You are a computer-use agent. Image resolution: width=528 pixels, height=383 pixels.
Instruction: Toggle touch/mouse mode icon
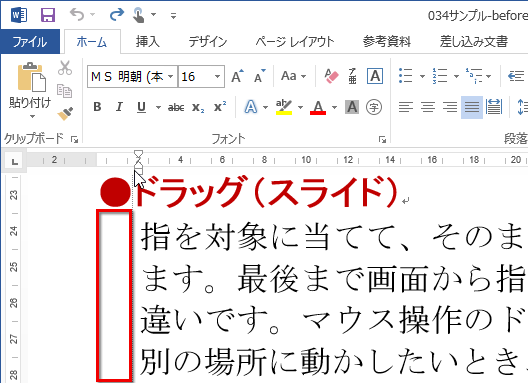point(138,15)
